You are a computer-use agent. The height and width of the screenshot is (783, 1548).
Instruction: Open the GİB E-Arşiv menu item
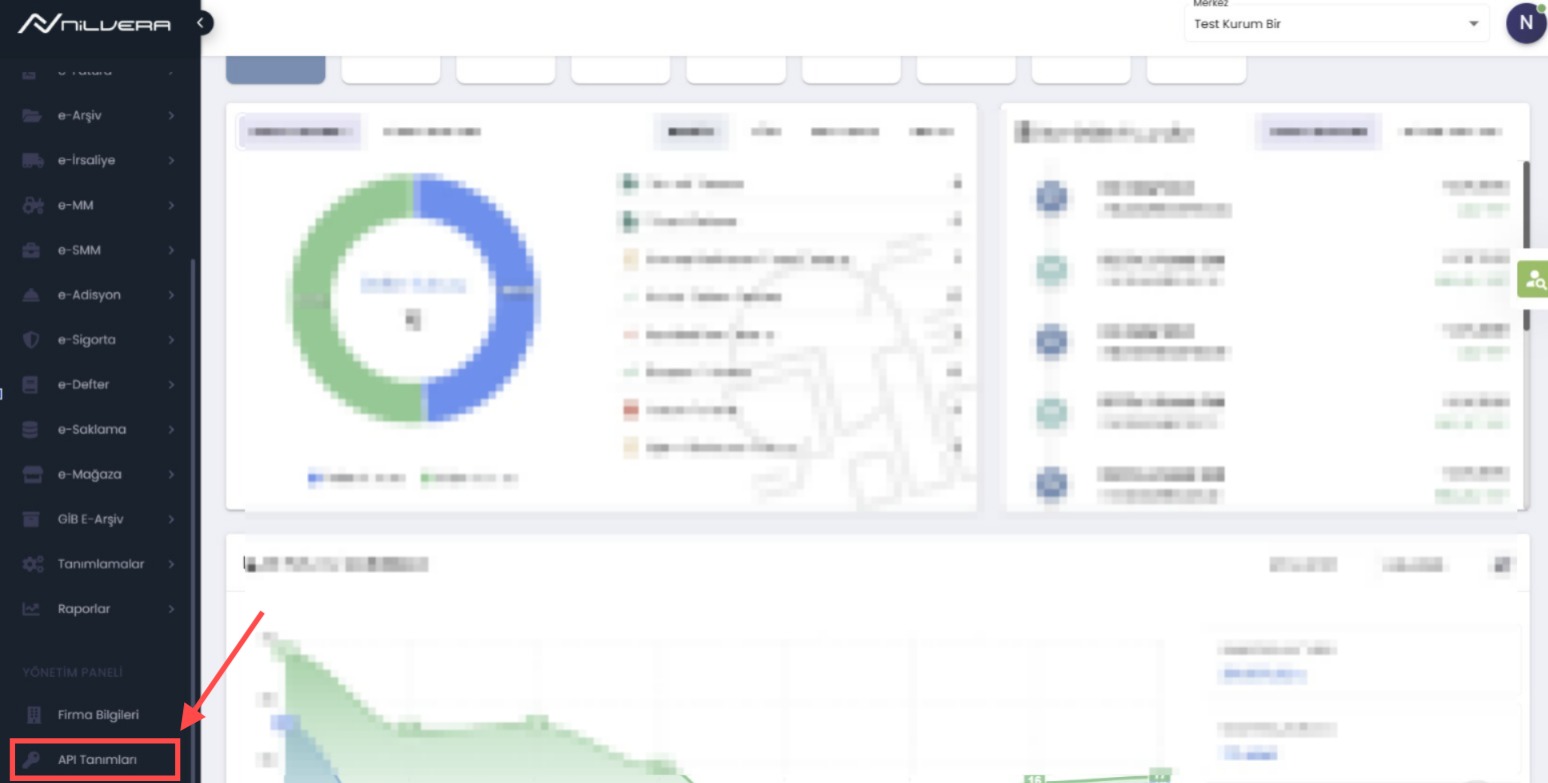pos(90,519)
